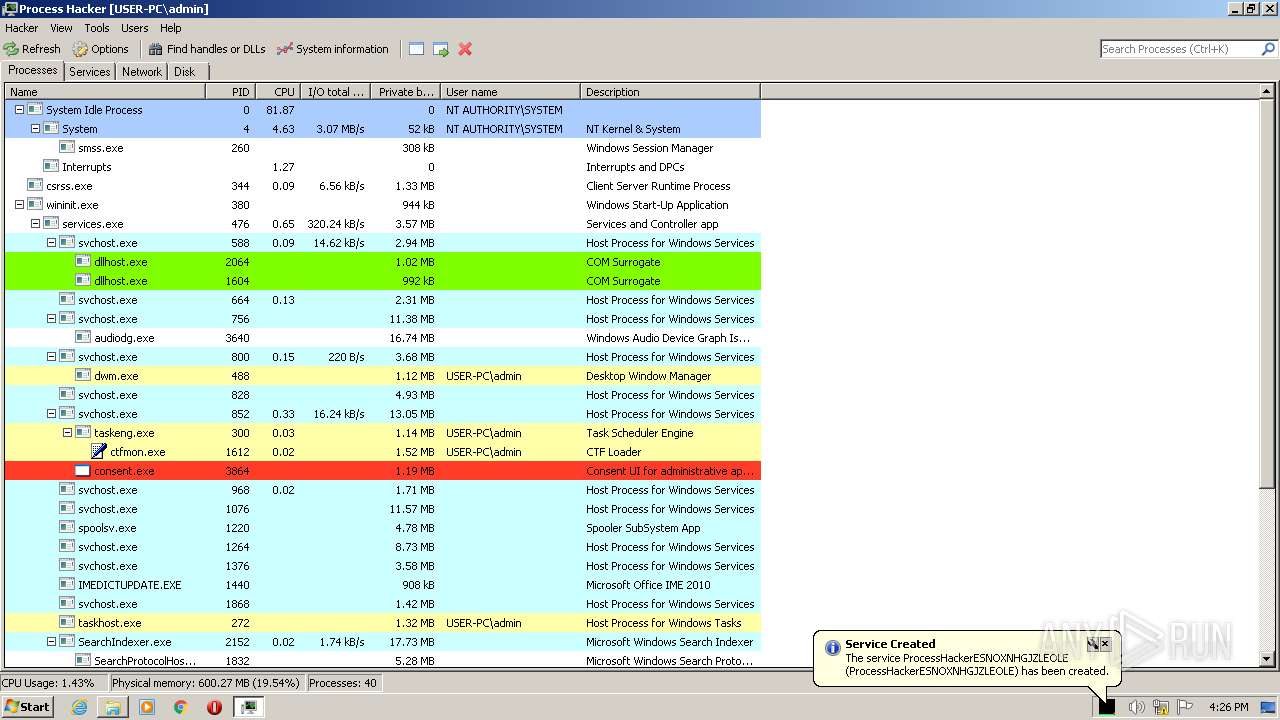
Task: Collapse svchost.exe PID 800 node
Action: click(x=51, y=357)
